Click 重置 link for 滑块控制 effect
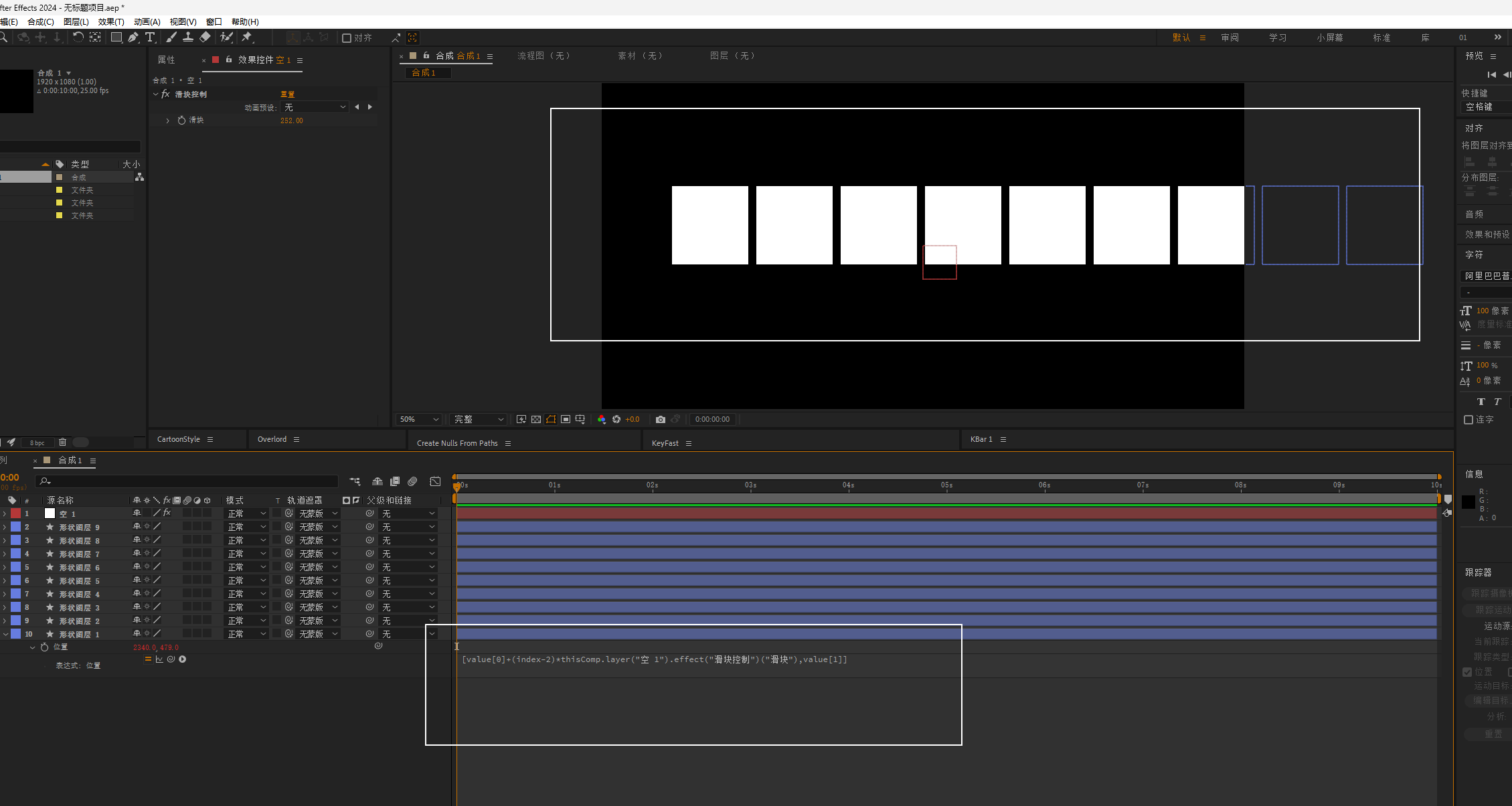Screen dimensions: 1512x806 (287, 94)
